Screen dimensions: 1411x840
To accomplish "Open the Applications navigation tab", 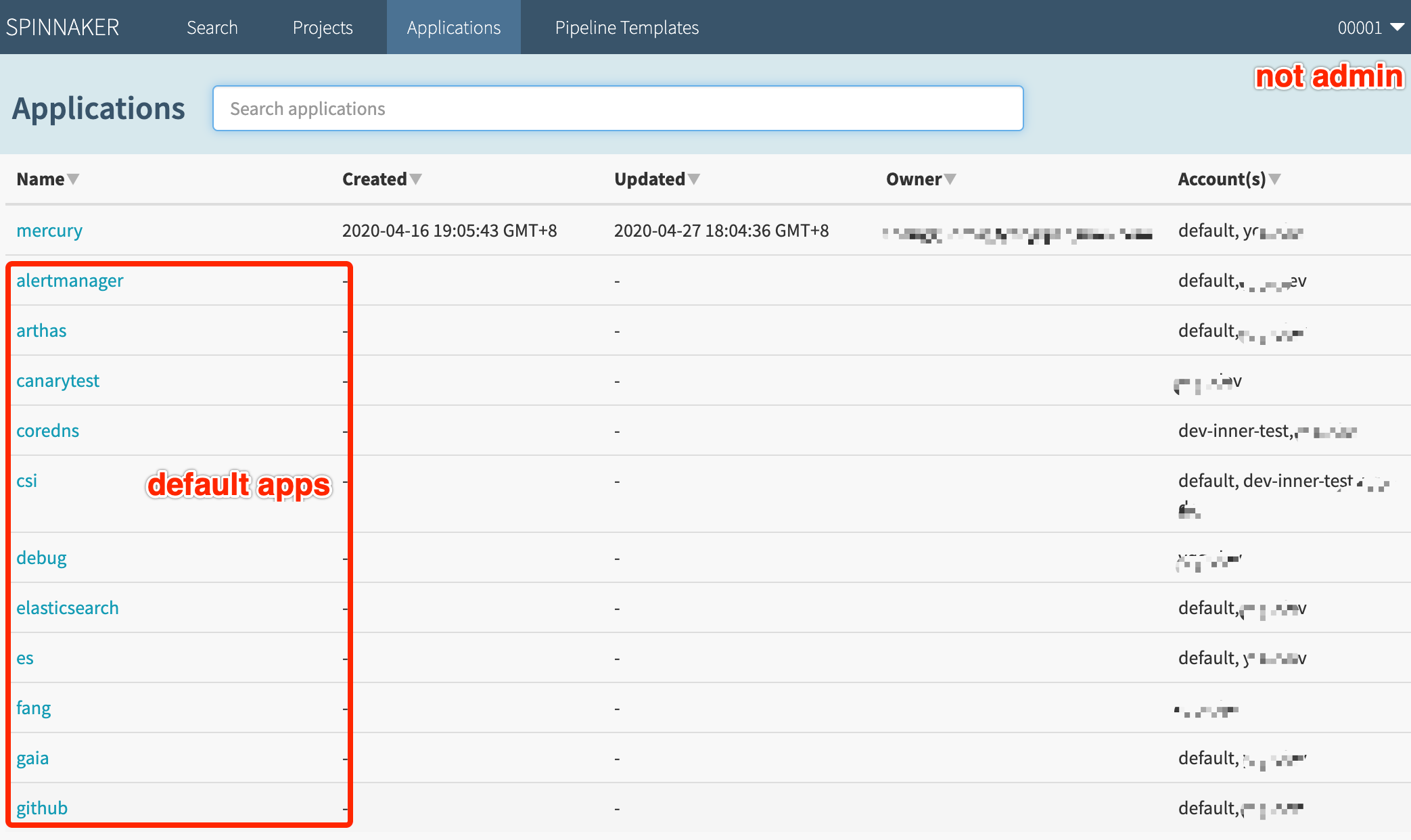I will pos(453,27).
